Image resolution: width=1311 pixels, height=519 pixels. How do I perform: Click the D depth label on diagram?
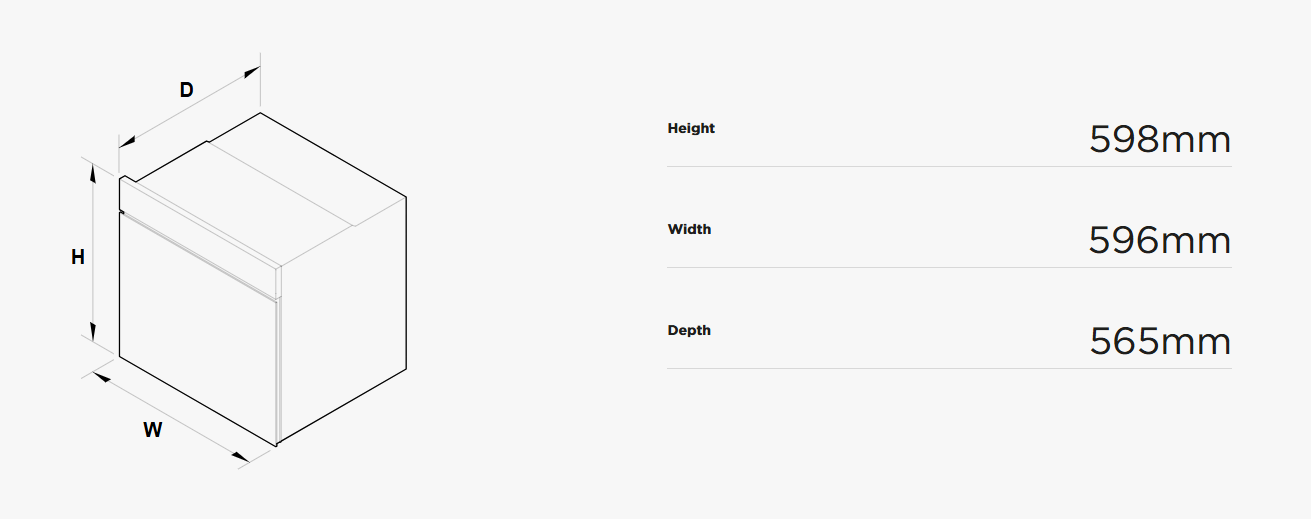(x=186, y=90)
